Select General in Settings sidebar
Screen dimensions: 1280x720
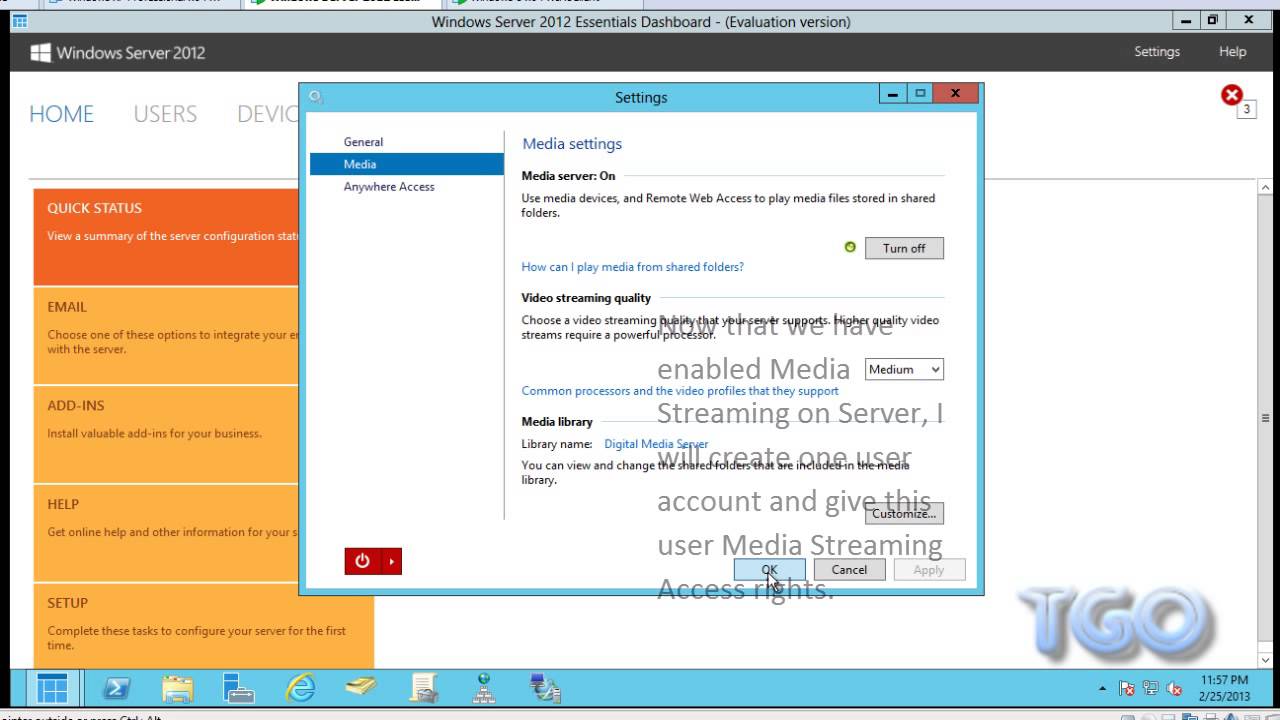coord(363,142)
